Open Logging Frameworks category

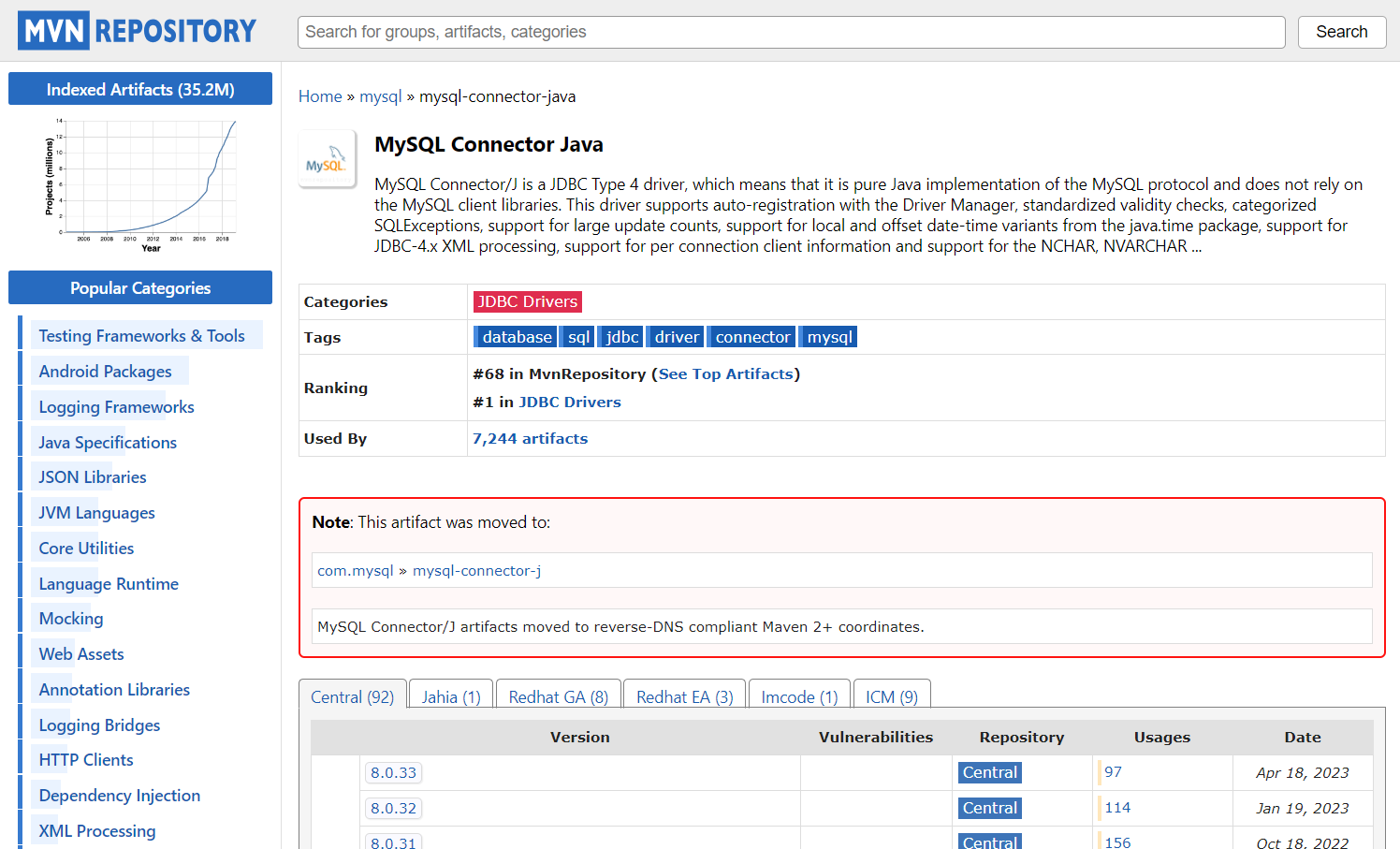[x=116, y=407]
